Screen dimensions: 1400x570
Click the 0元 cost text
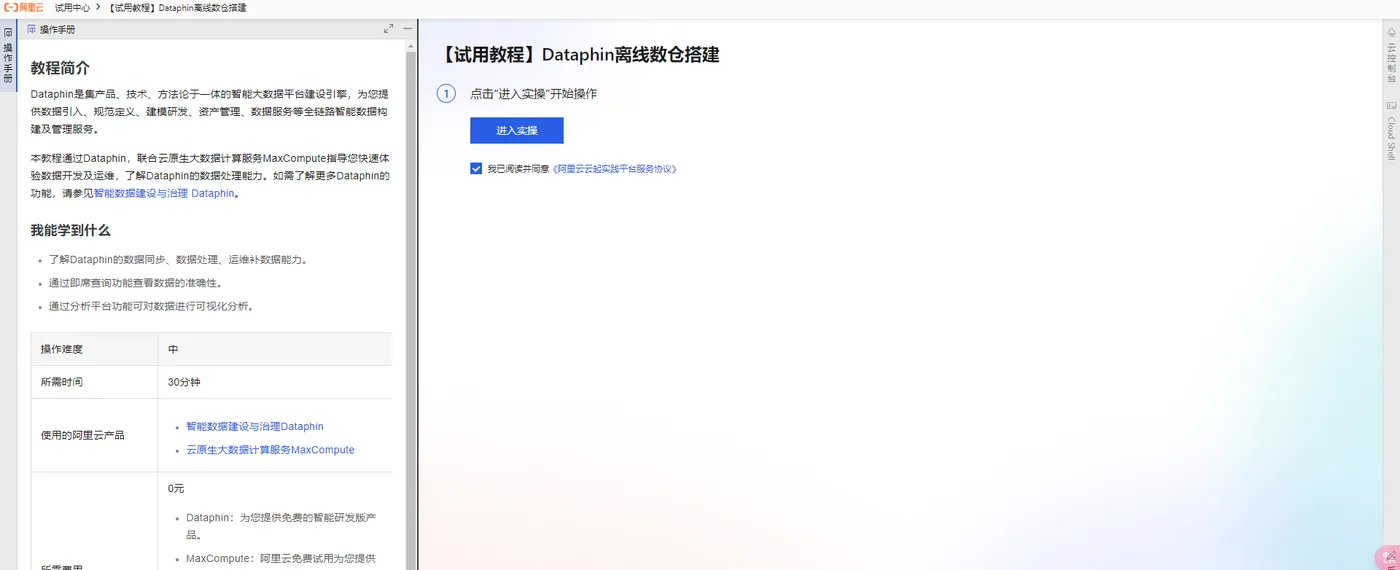[176, 489]
